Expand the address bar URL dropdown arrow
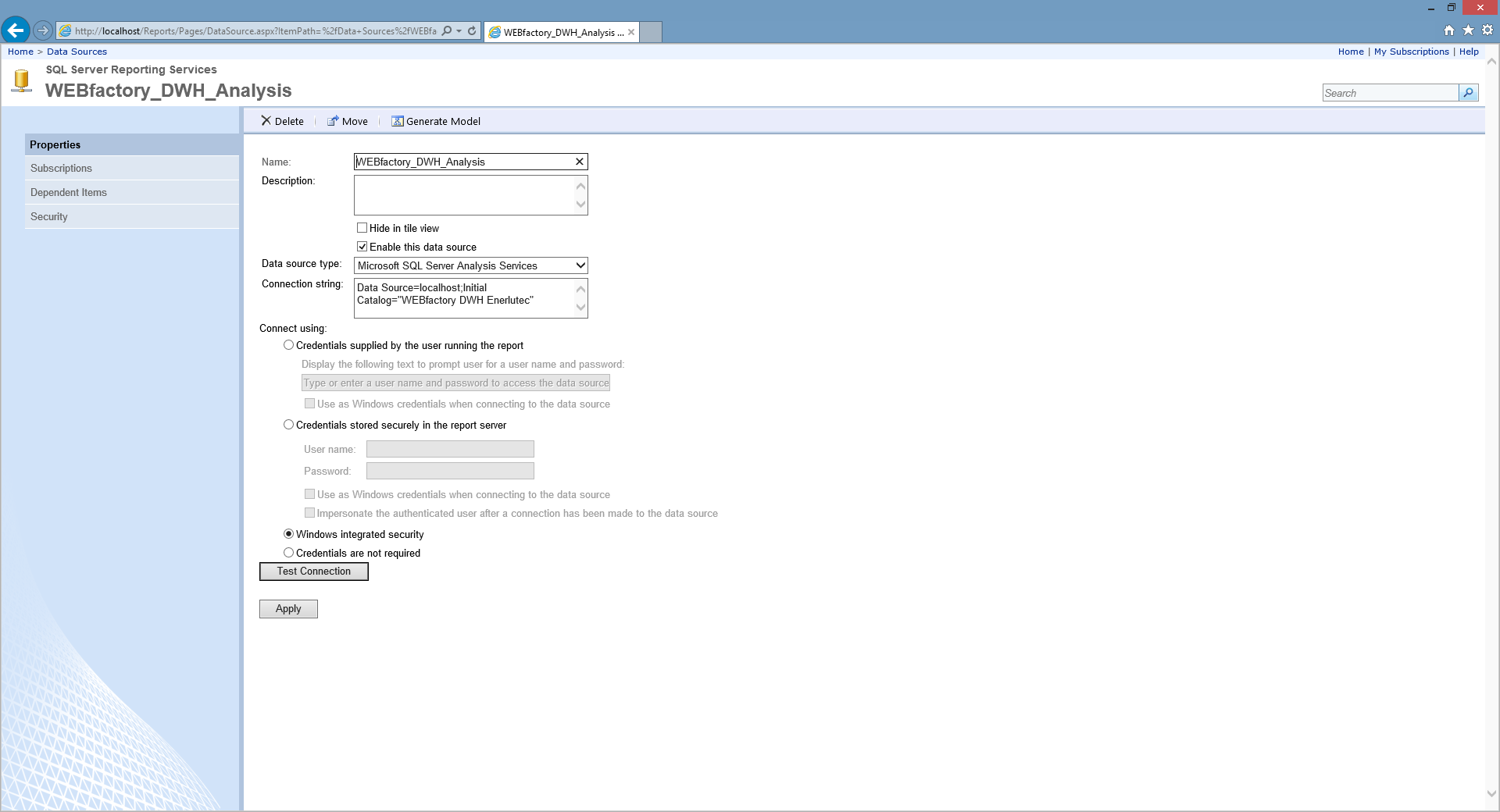 coord(459,31)
